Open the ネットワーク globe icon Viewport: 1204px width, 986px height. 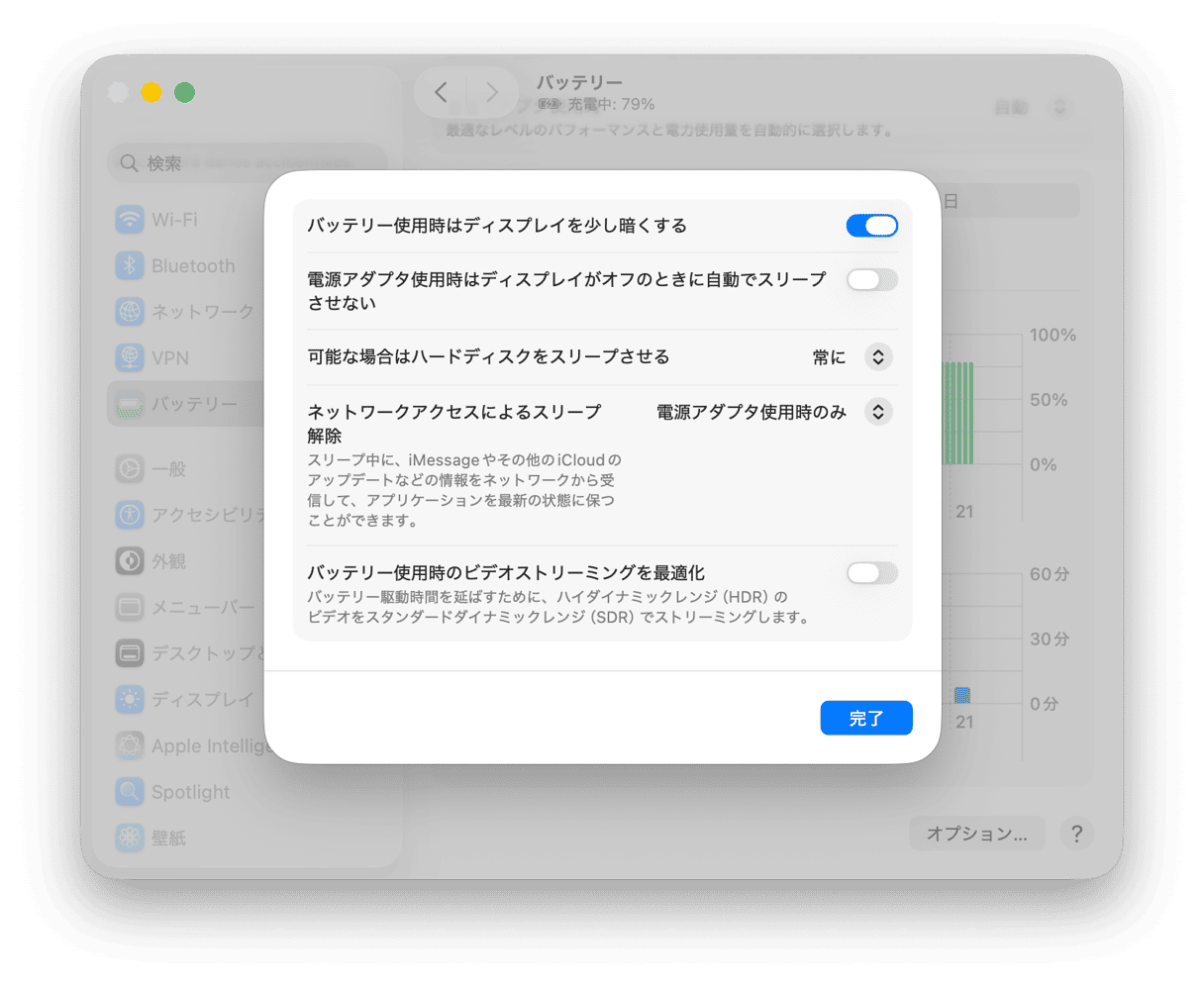[130, 312]
